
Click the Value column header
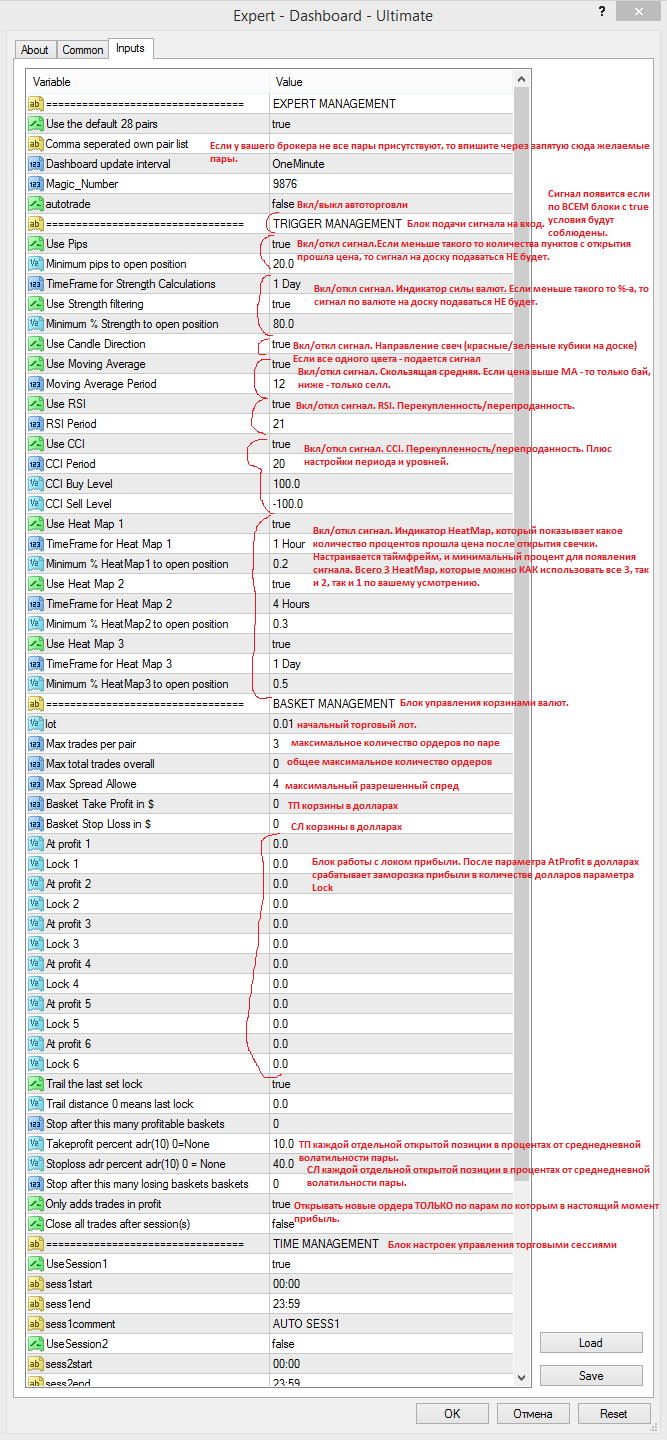pyautogui.click(x=391, y=82)
